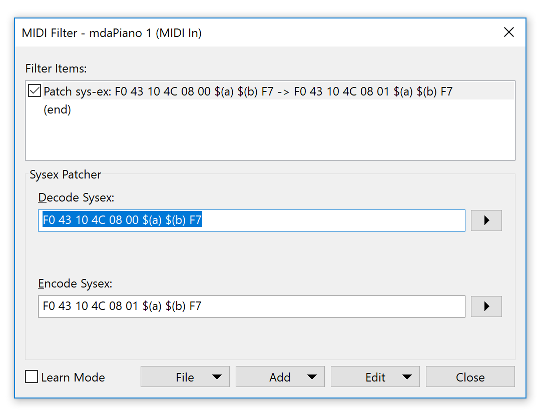The height and width of the screenshot is (415, 542).
Task: Click into the Encode Sysex input field
Action: click(252, 306)
